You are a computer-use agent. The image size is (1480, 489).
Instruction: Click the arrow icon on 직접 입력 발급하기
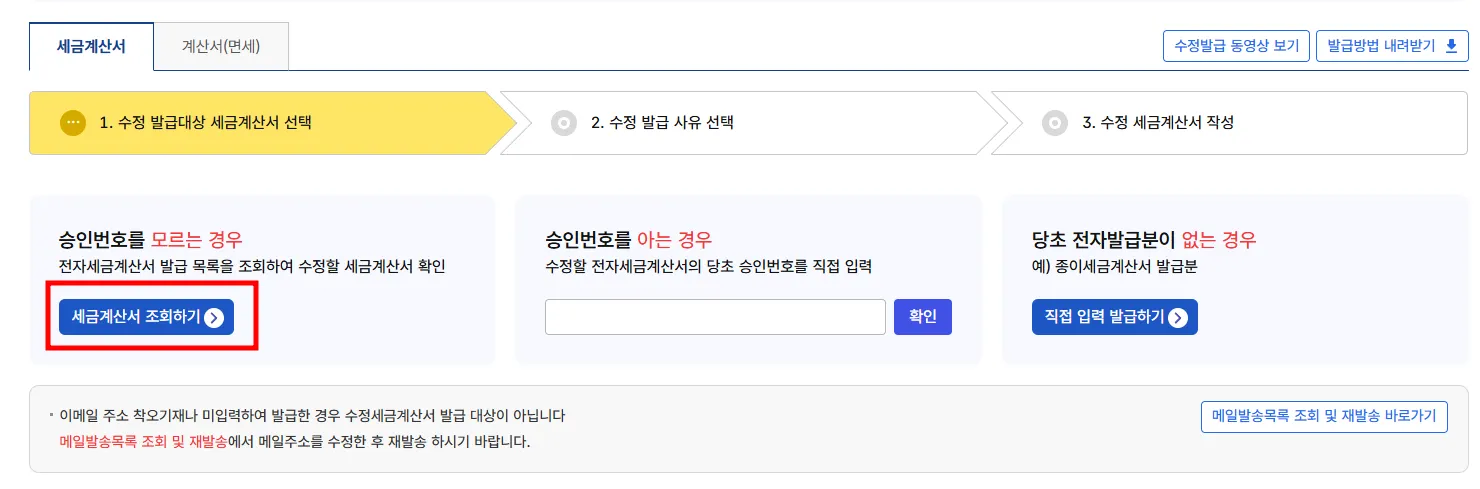[x=1178, y=318]
